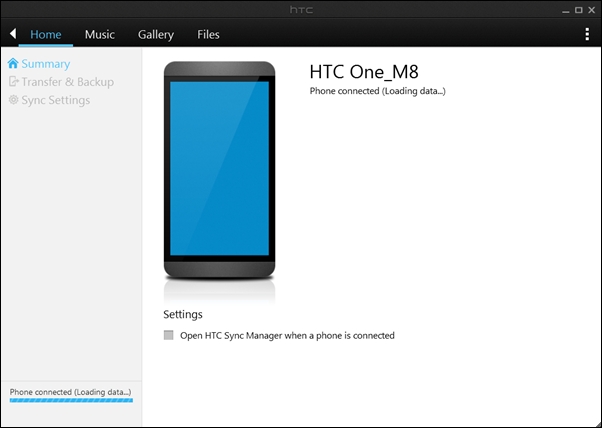This screenshot has width=602, height=428.
Task: Select Transfer & Backup in sidebar
Action: point(68,82)
